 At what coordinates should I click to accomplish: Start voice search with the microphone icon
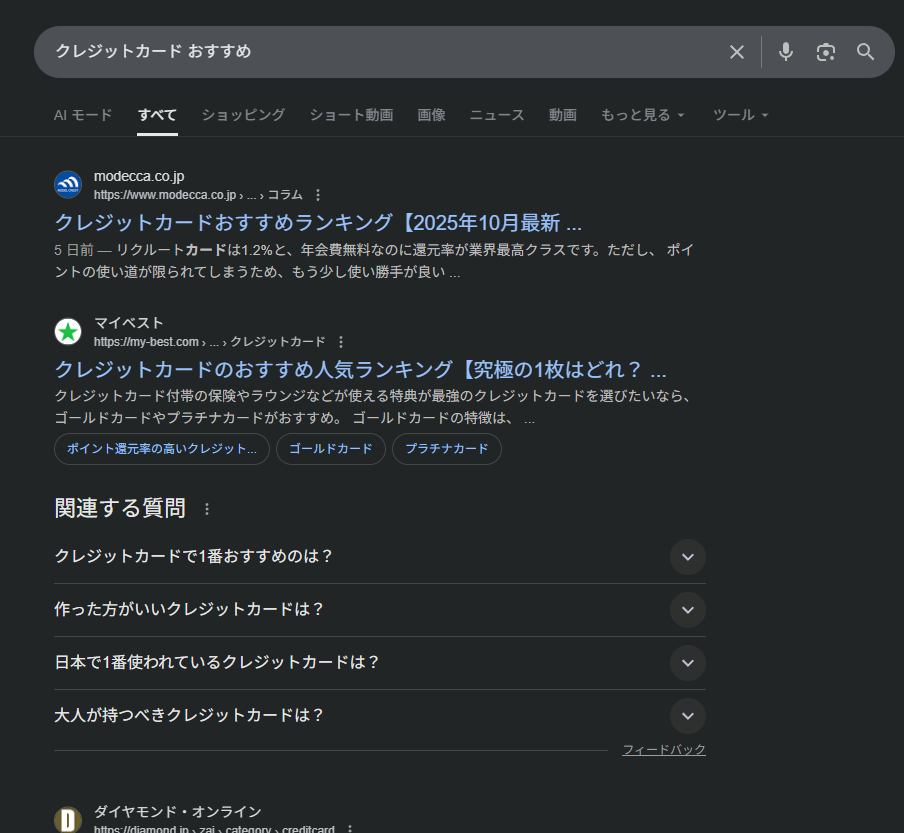click(786, 52)
